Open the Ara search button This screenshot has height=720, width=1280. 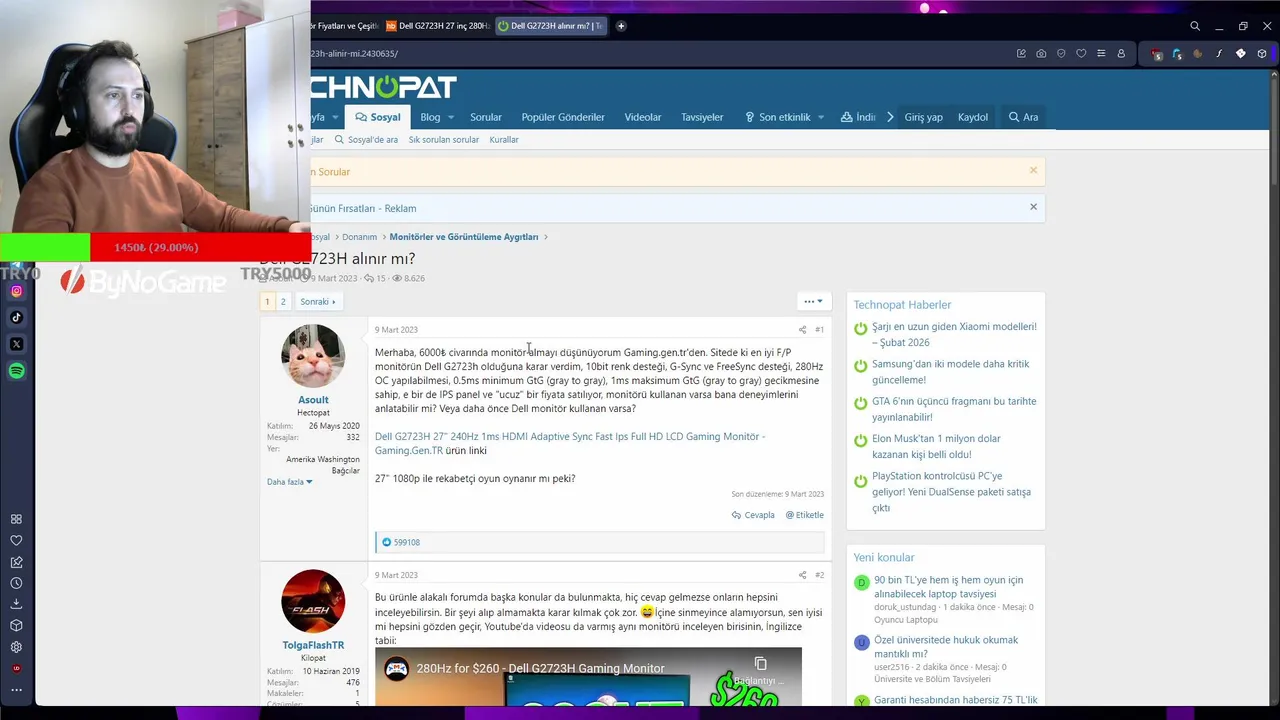tap(1023, 117)
